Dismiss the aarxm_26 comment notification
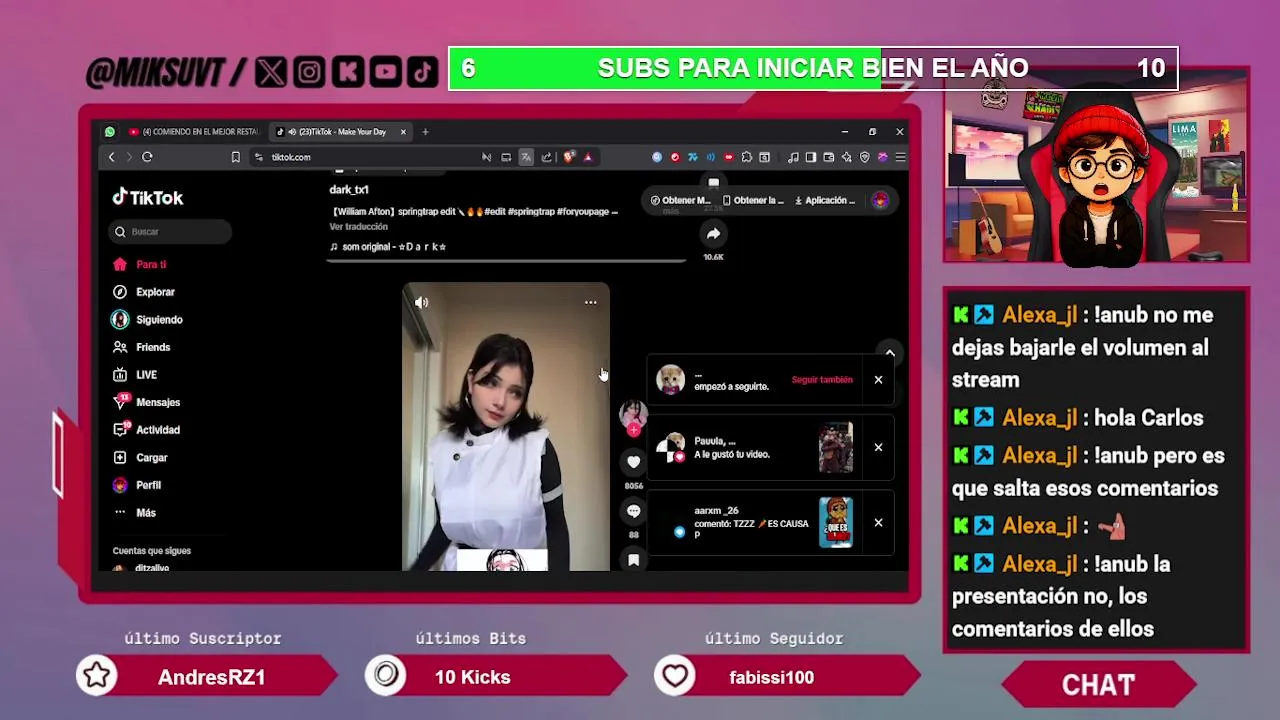This screenshot has height=720, width=1280. [x=878, y=522]
